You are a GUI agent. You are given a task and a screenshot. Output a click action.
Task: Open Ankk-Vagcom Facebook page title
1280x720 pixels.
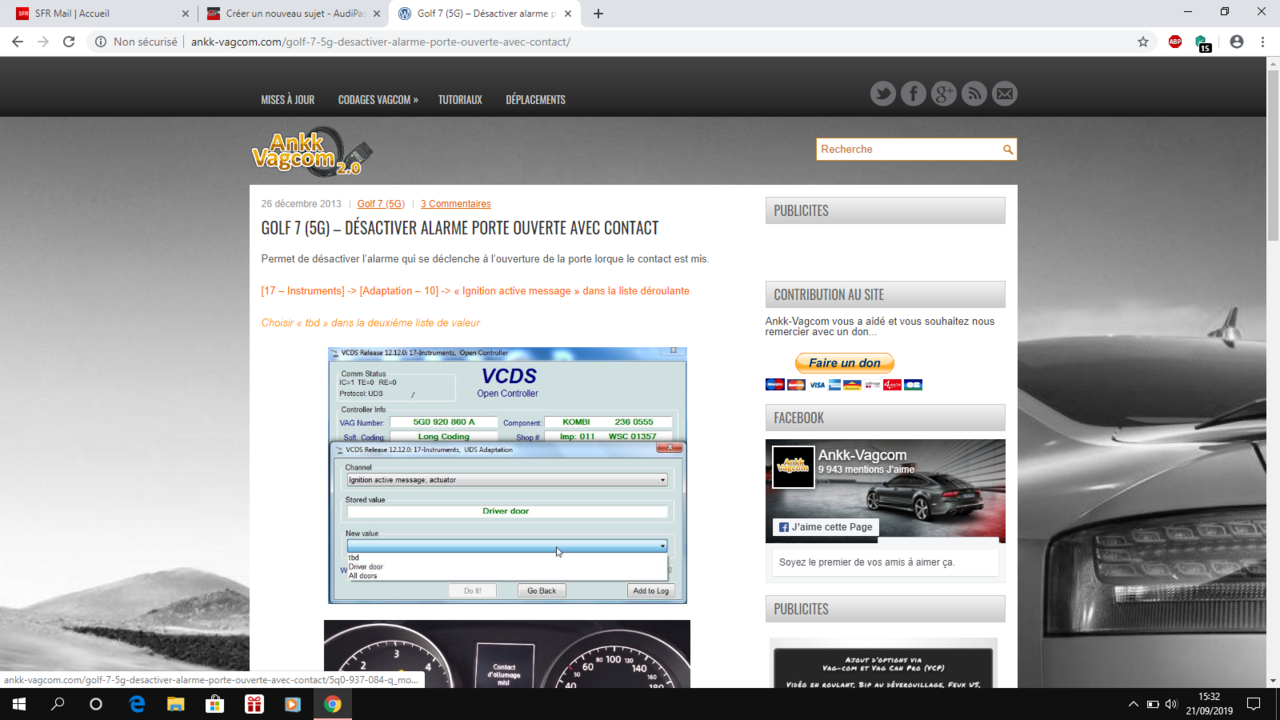click(x=862, y=455)
